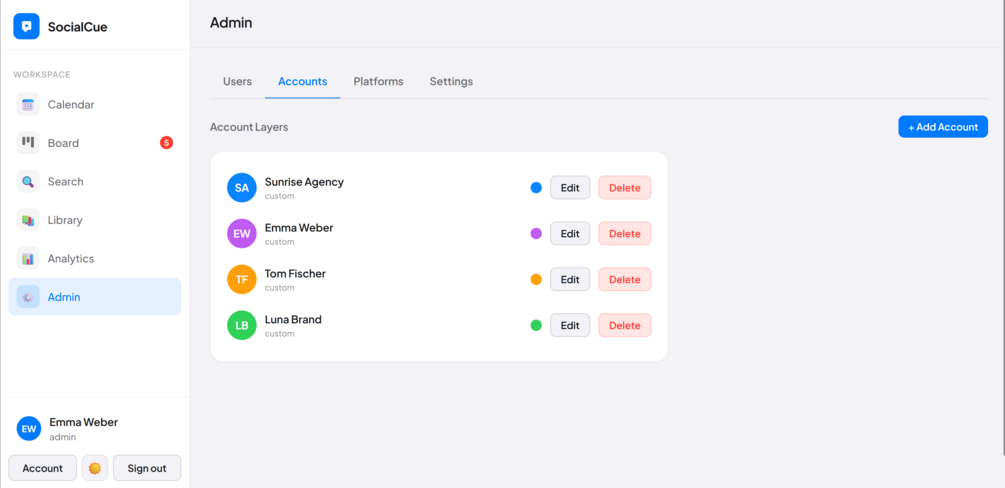The width and height of the screenshot is (1005, 488).
Task: Open the Settings tab
Action: [451, 81]
